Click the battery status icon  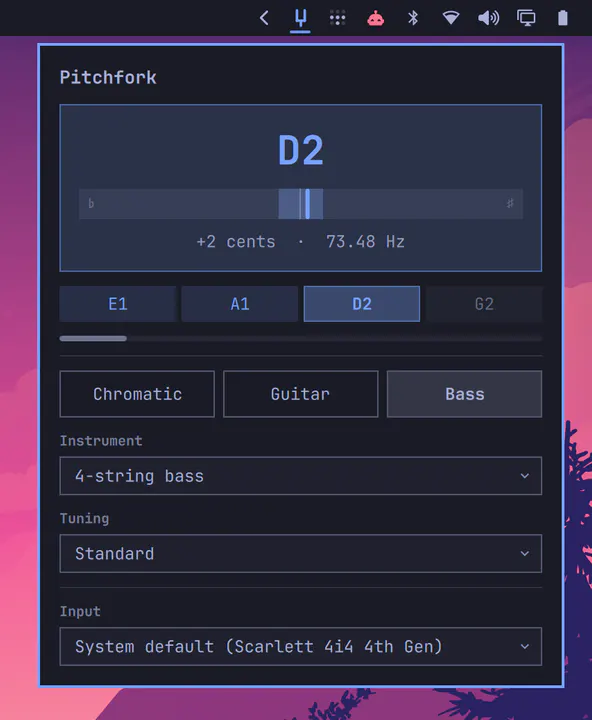(x=563, y=18)
